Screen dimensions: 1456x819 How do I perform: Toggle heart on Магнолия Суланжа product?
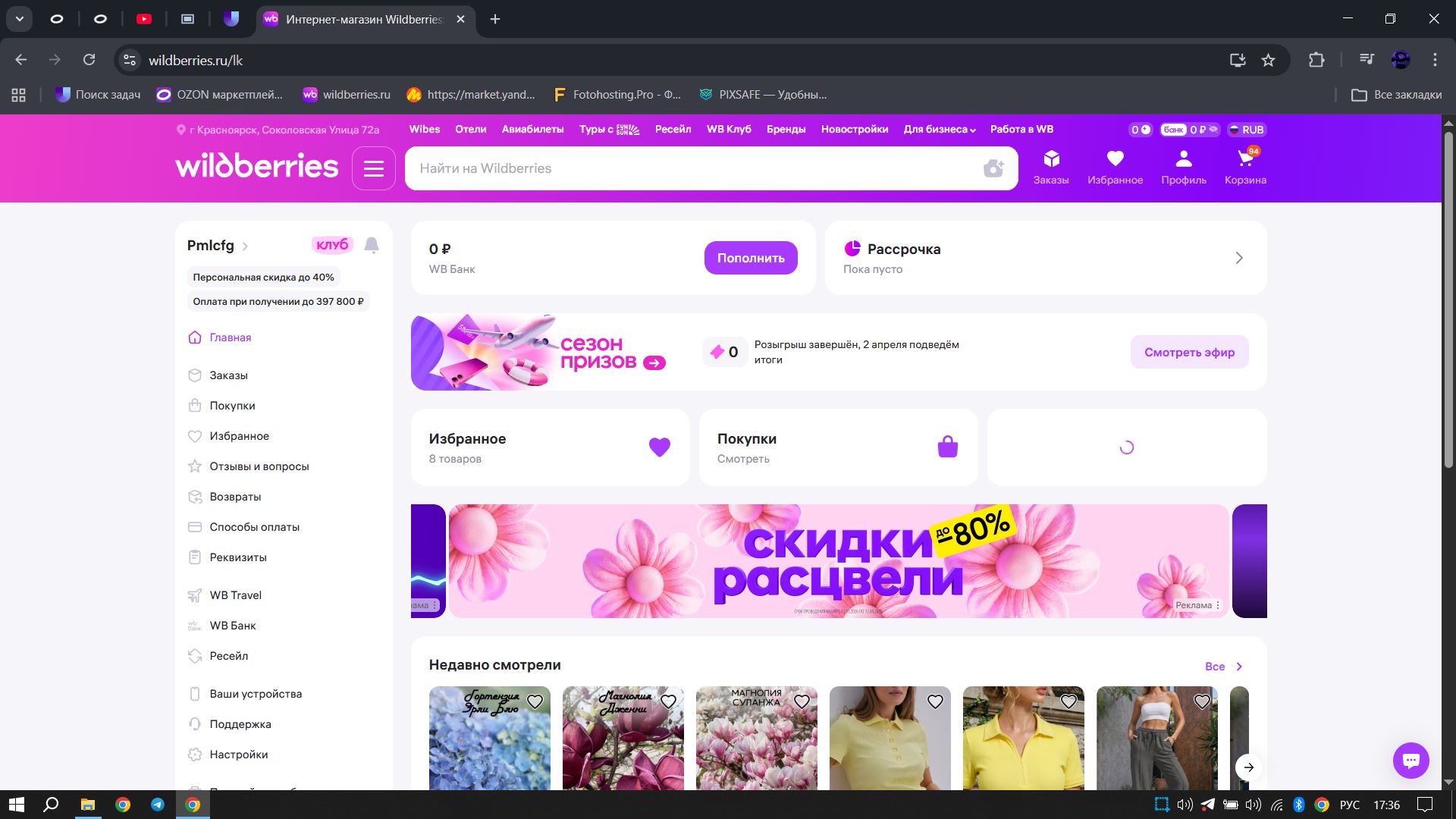click(802, 702)
